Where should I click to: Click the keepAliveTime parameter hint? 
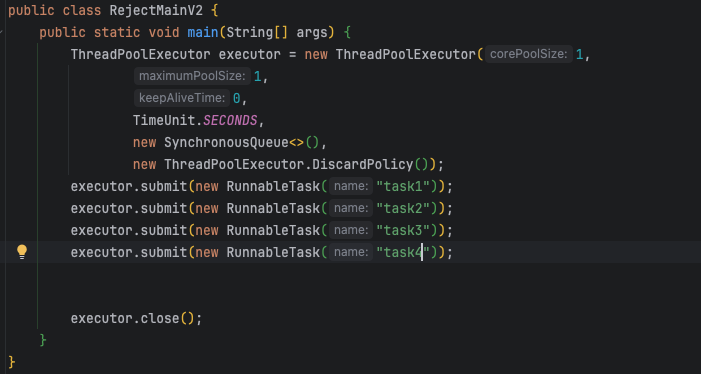point(182,98)
